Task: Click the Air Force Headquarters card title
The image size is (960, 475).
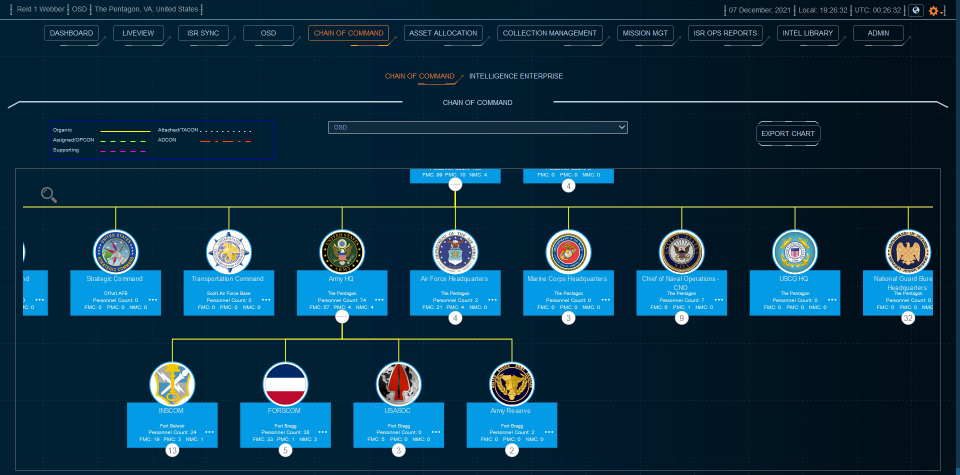Action: (455, 279)
